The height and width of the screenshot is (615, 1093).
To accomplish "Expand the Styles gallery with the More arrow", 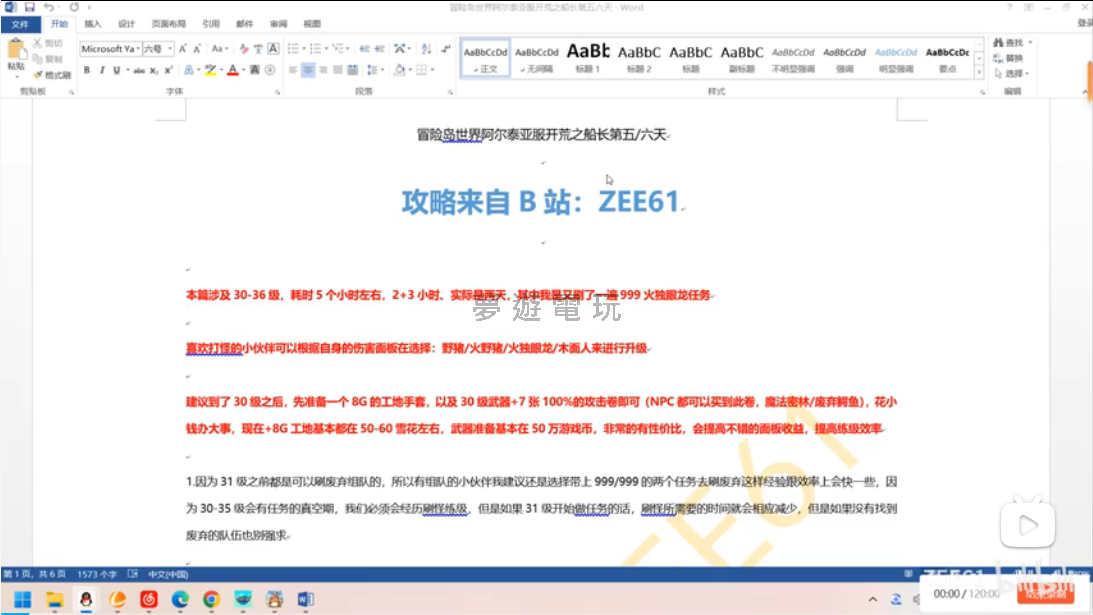I will pyautogui.click(x=979, y=72).
